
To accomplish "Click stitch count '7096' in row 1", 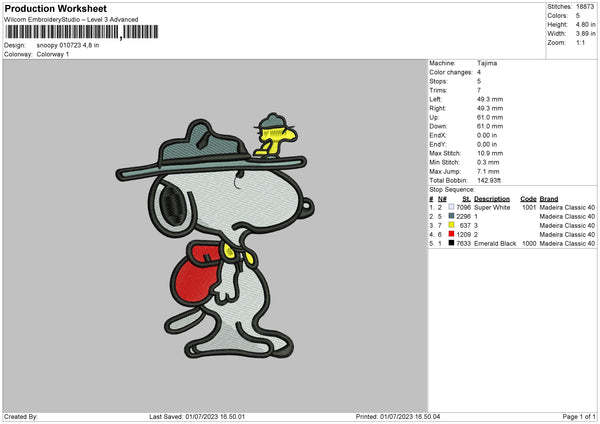I will click(463, 207).
